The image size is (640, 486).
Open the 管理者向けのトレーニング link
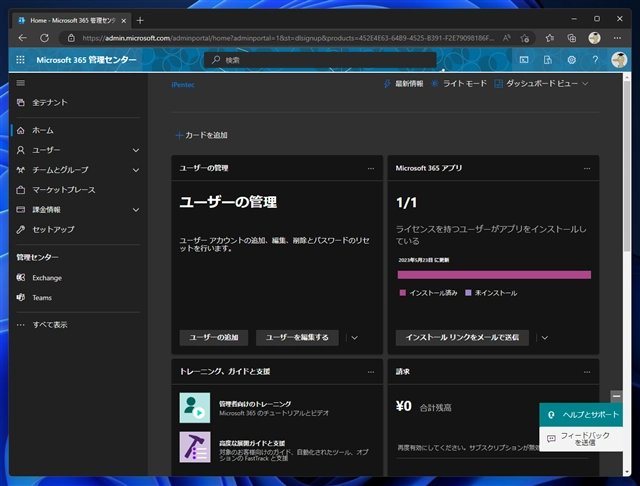pyautogui.click(x=255, y=404)
